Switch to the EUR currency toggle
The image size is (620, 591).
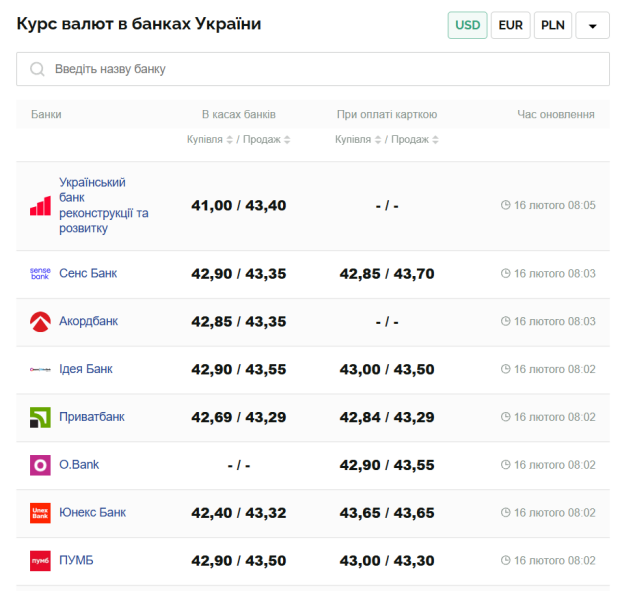click(510, 25)
